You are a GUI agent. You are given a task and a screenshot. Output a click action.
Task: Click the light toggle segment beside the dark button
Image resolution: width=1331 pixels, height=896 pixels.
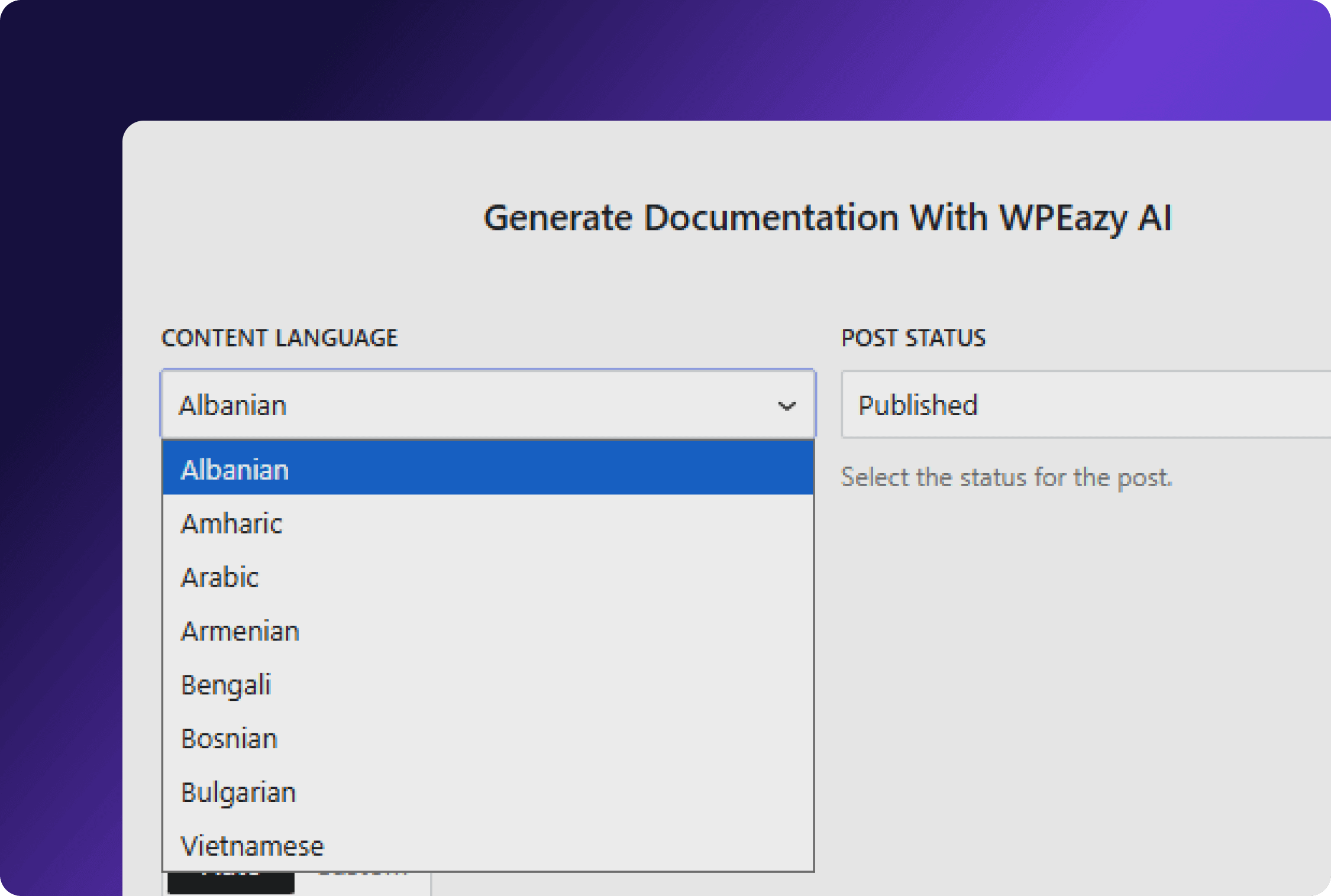point(362,882)
